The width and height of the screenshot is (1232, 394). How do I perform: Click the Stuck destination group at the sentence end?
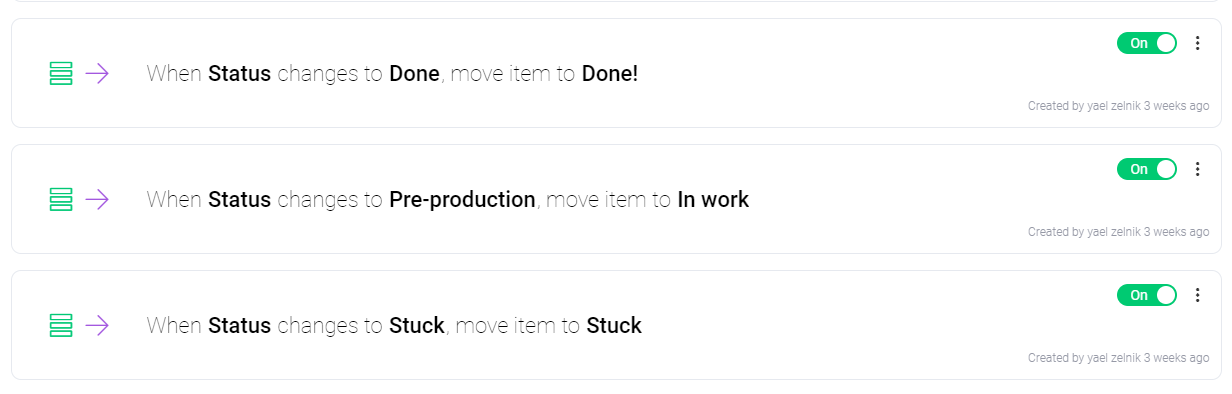point(614,326)
